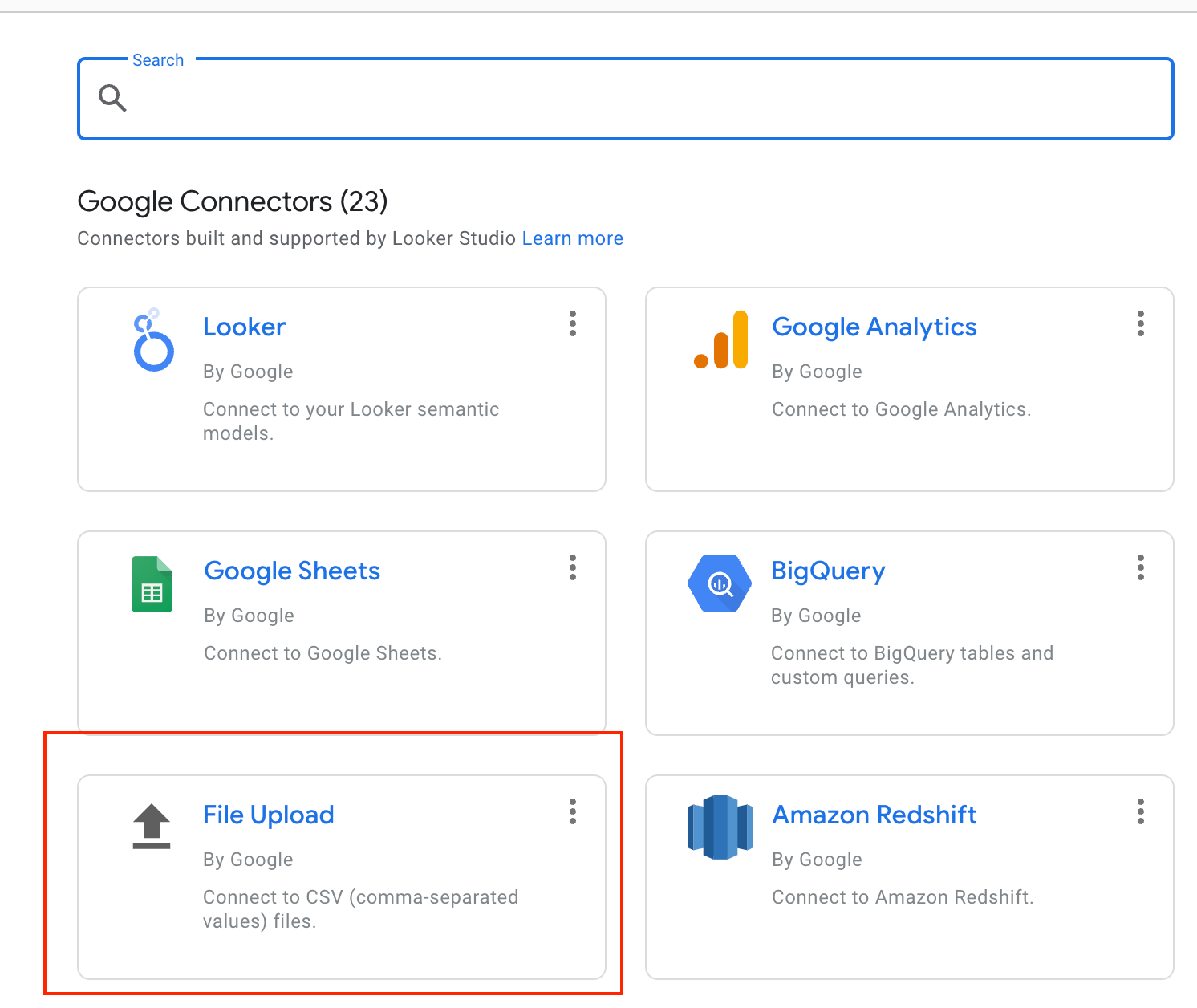The image size is (1197, 1008).
Task: Click 'Connectors built and supported by Looker Studio'
Action: pos(296,238)
